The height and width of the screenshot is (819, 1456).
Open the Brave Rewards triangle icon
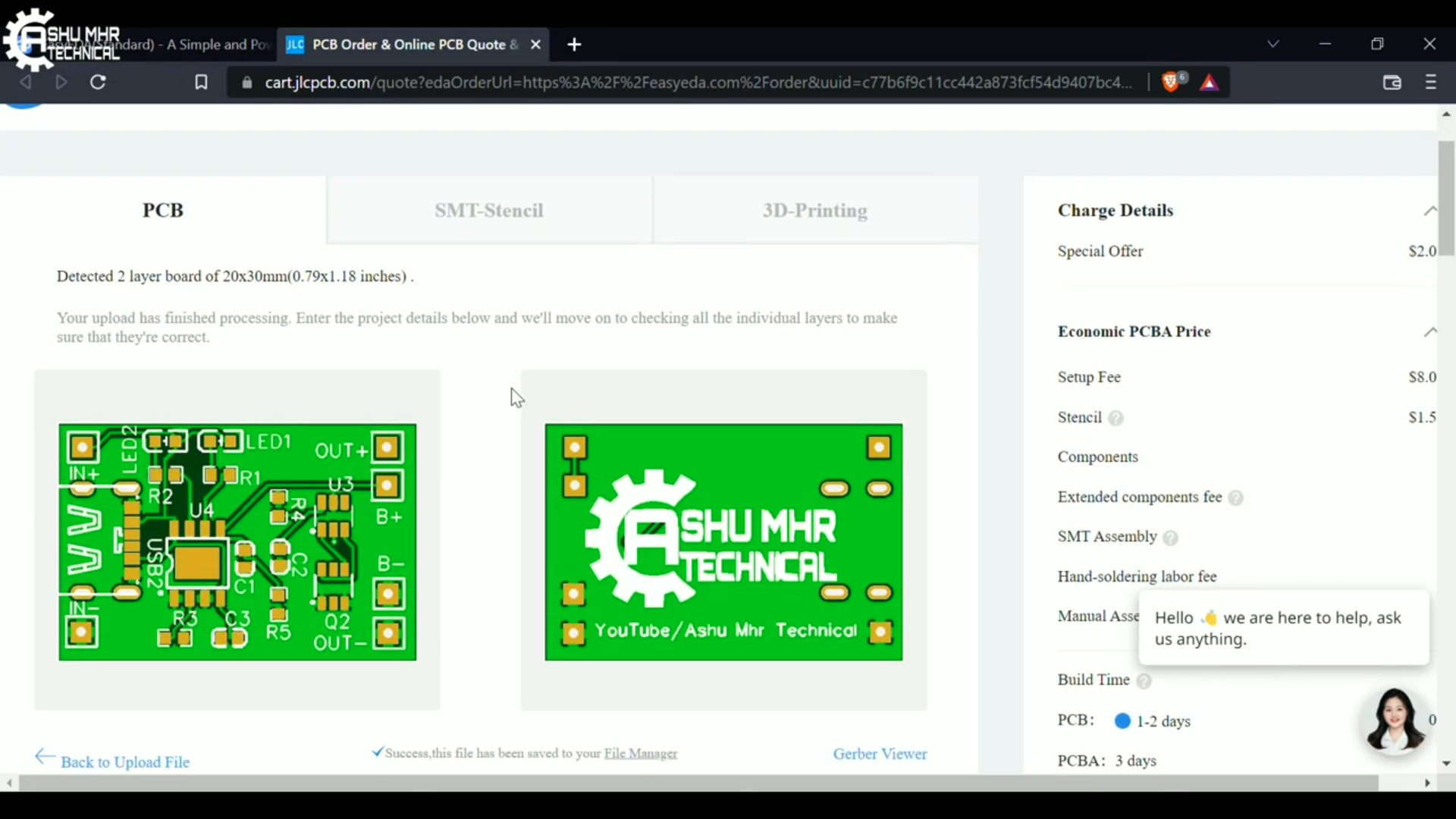1209,82
